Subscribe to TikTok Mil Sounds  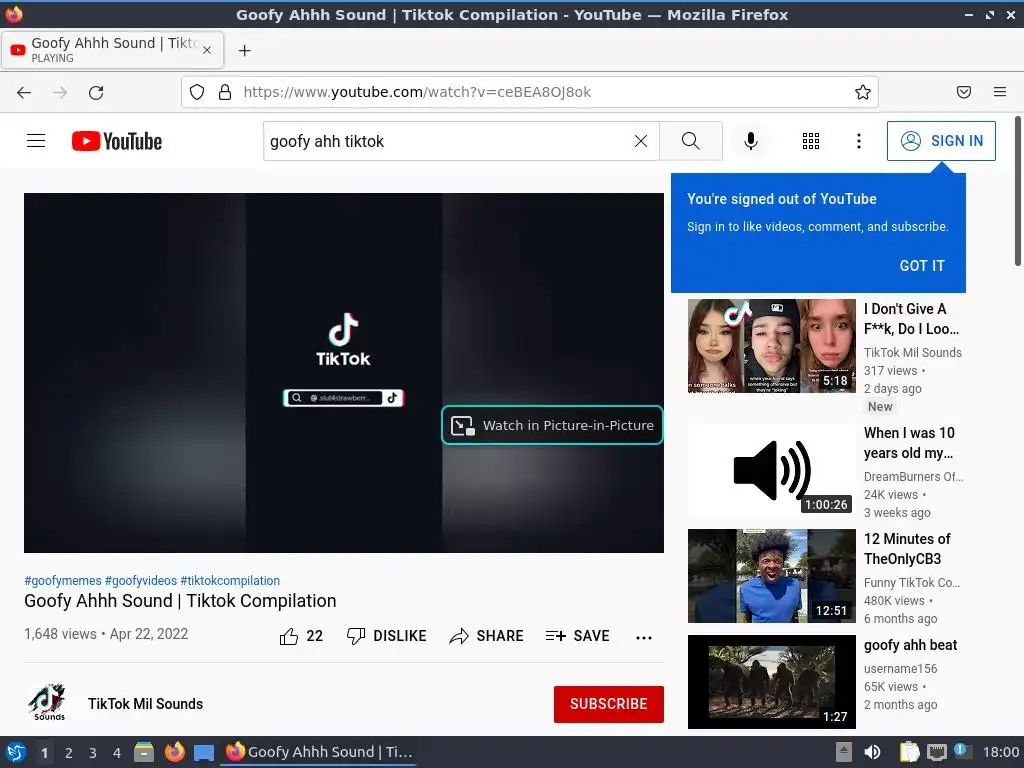[609, 704]
